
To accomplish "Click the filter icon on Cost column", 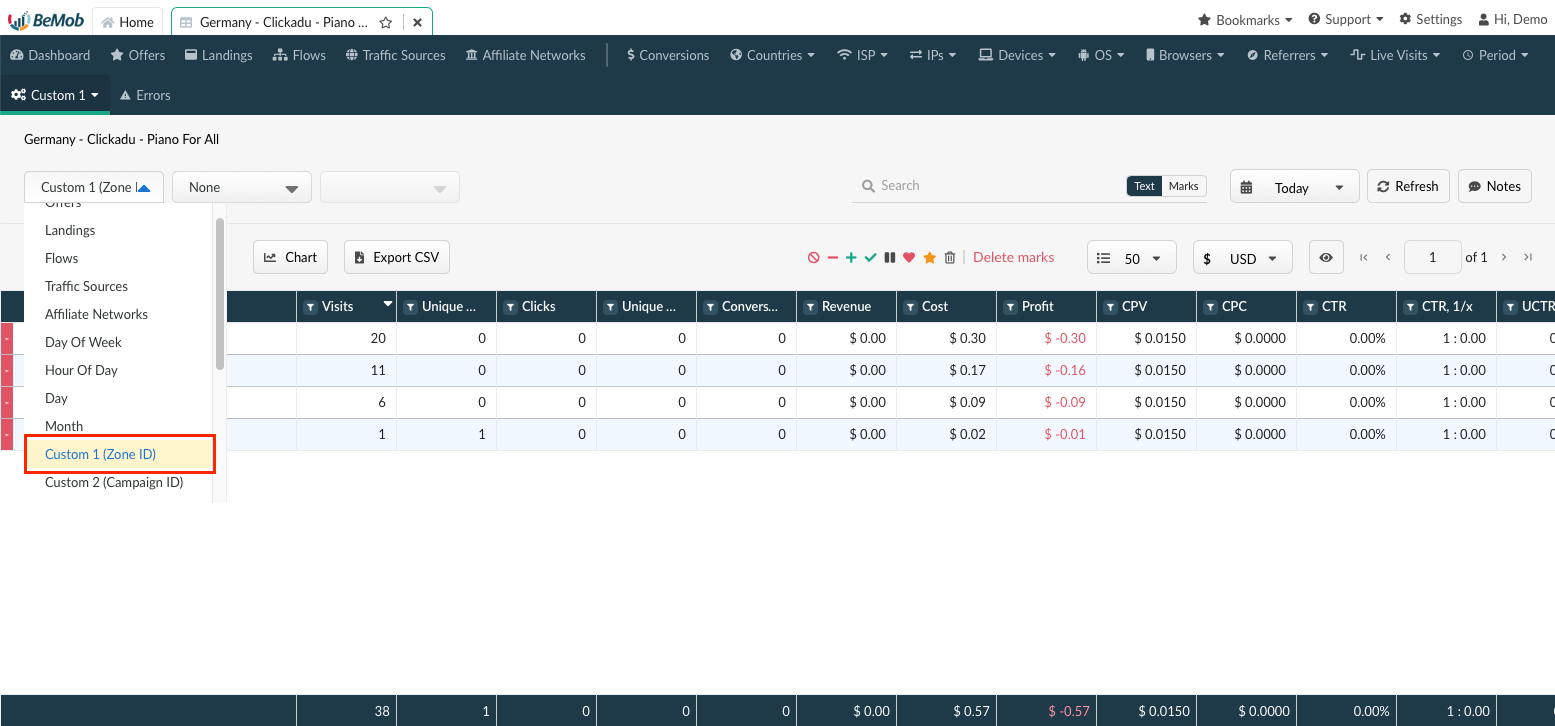I will (x=910, y=307).
